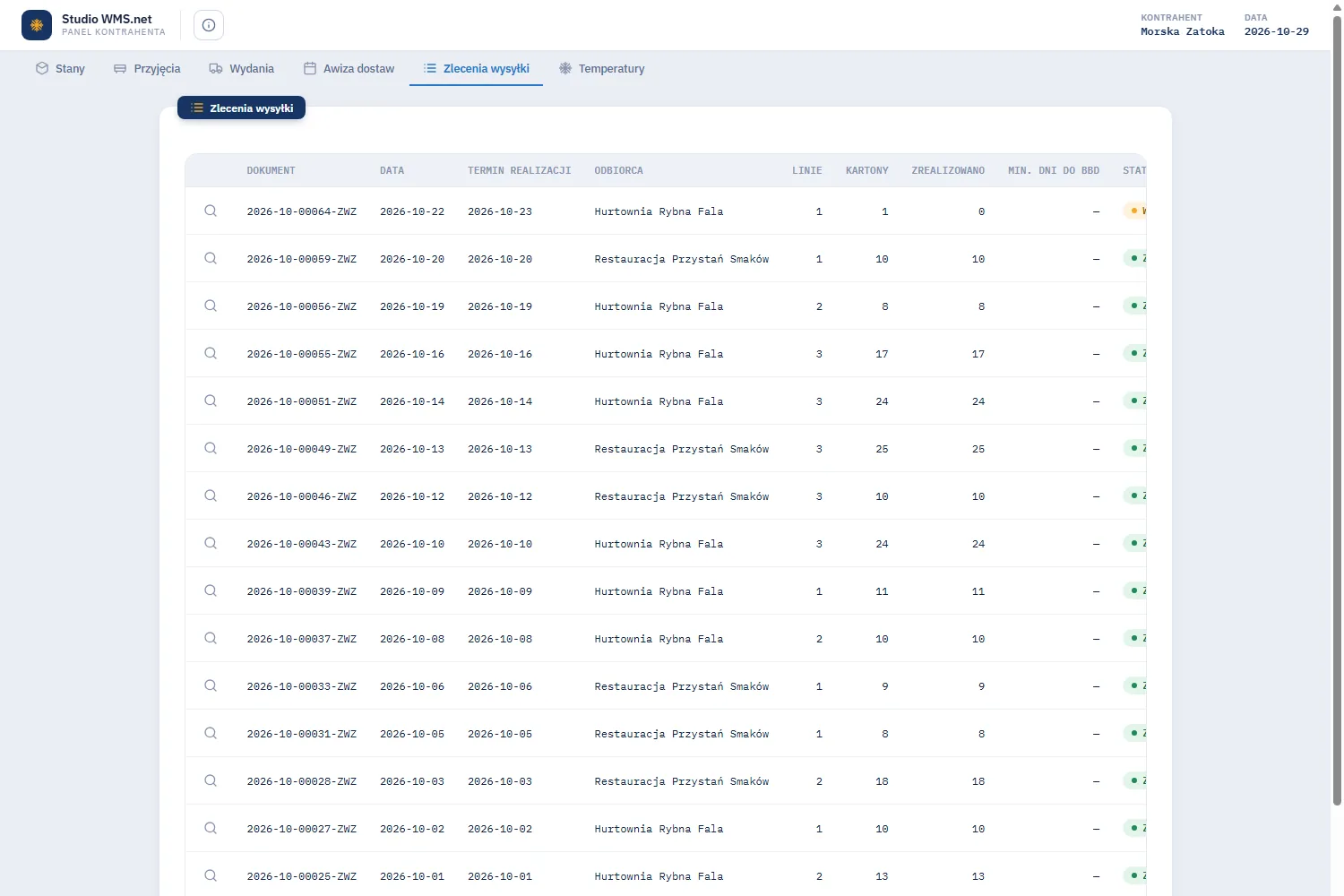Click the KARTONY column header

click(x=867, y=170)
